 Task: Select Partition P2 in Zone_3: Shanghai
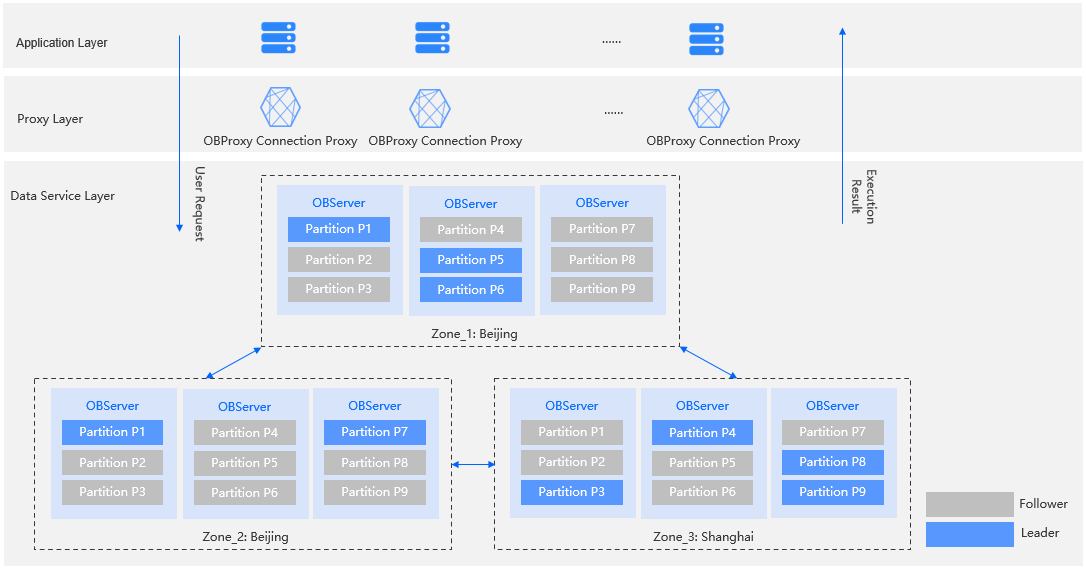pos(571,462)
